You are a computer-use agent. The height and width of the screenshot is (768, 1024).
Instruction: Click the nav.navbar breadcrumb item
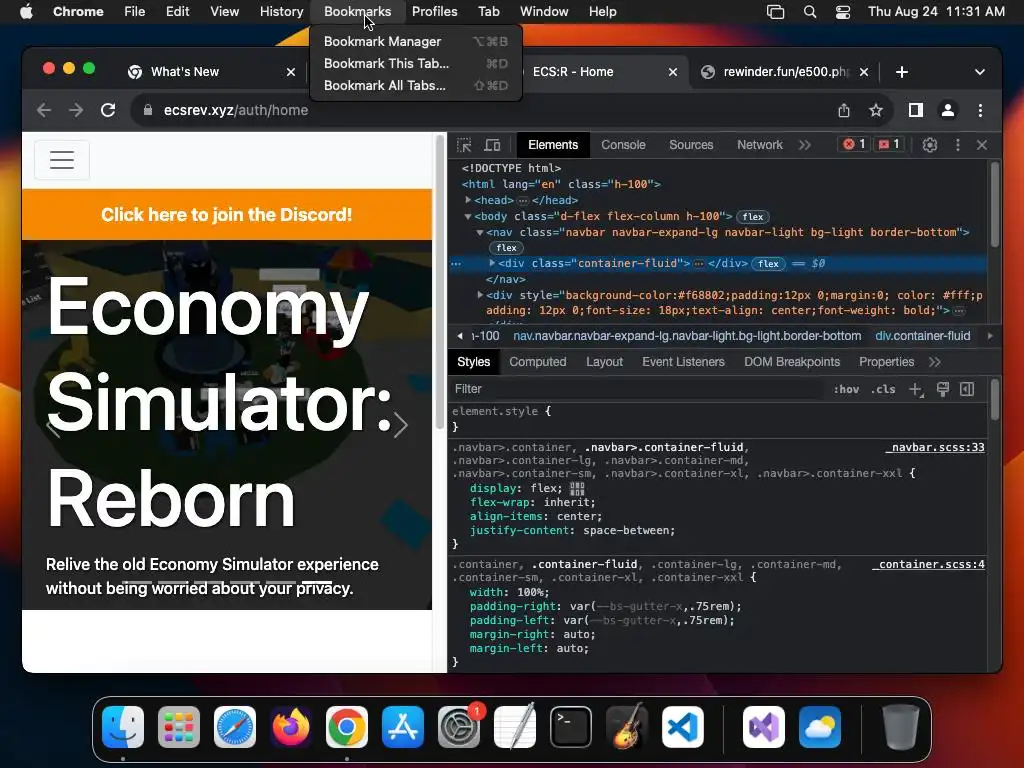point(687,336)
